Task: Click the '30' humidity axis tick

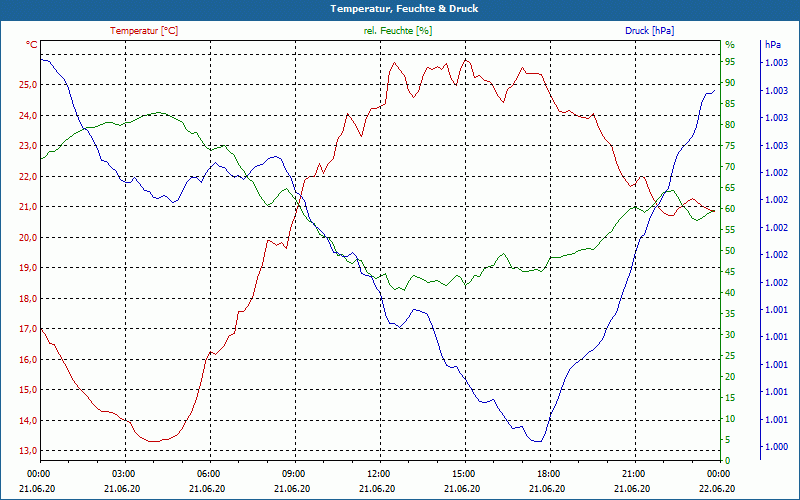Action: pyautogui.click(x=730, y=335)
